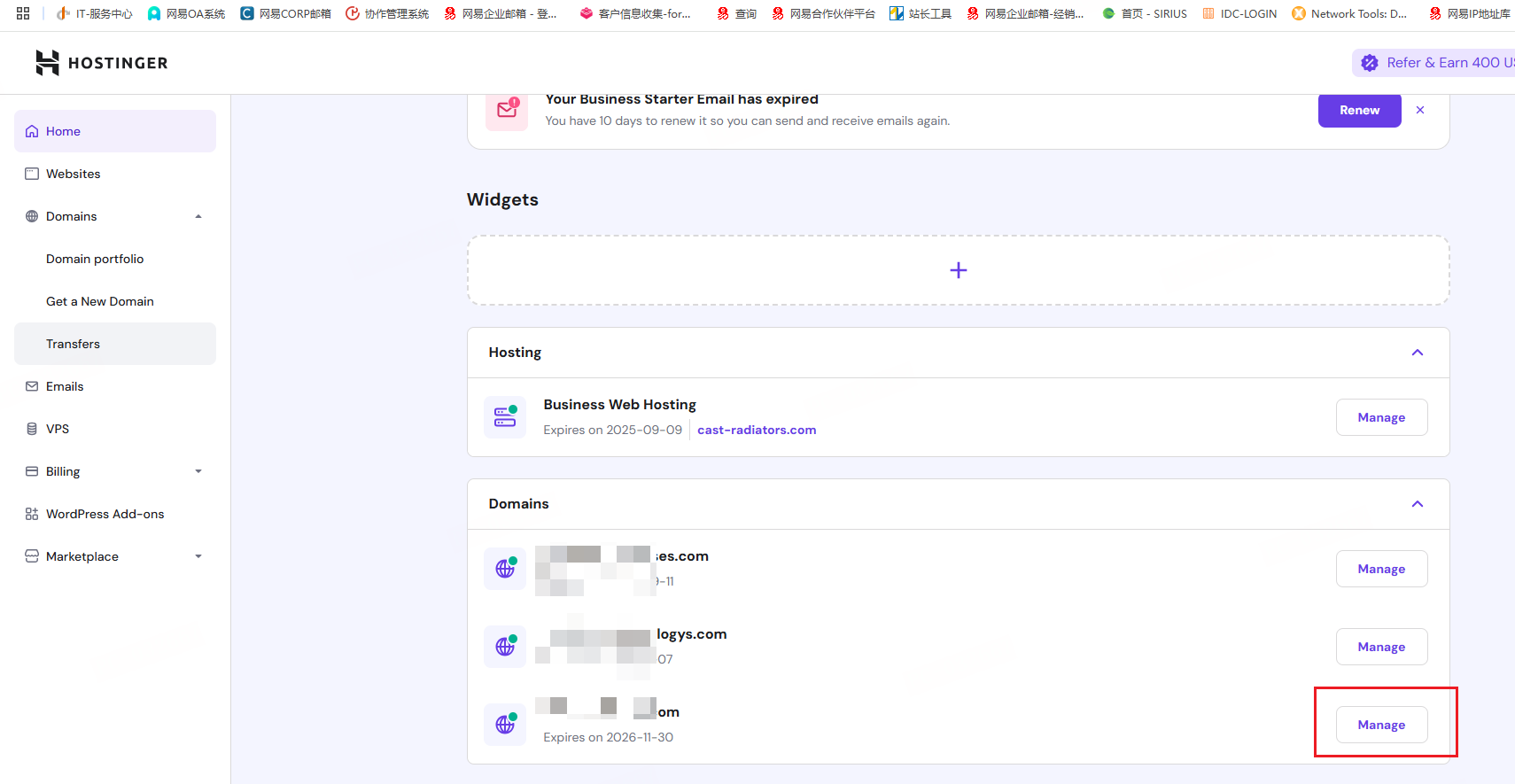The height and width of the screenshot is (784, 1515).
Task: Click the expired email envelope icon
Action: 507,111
